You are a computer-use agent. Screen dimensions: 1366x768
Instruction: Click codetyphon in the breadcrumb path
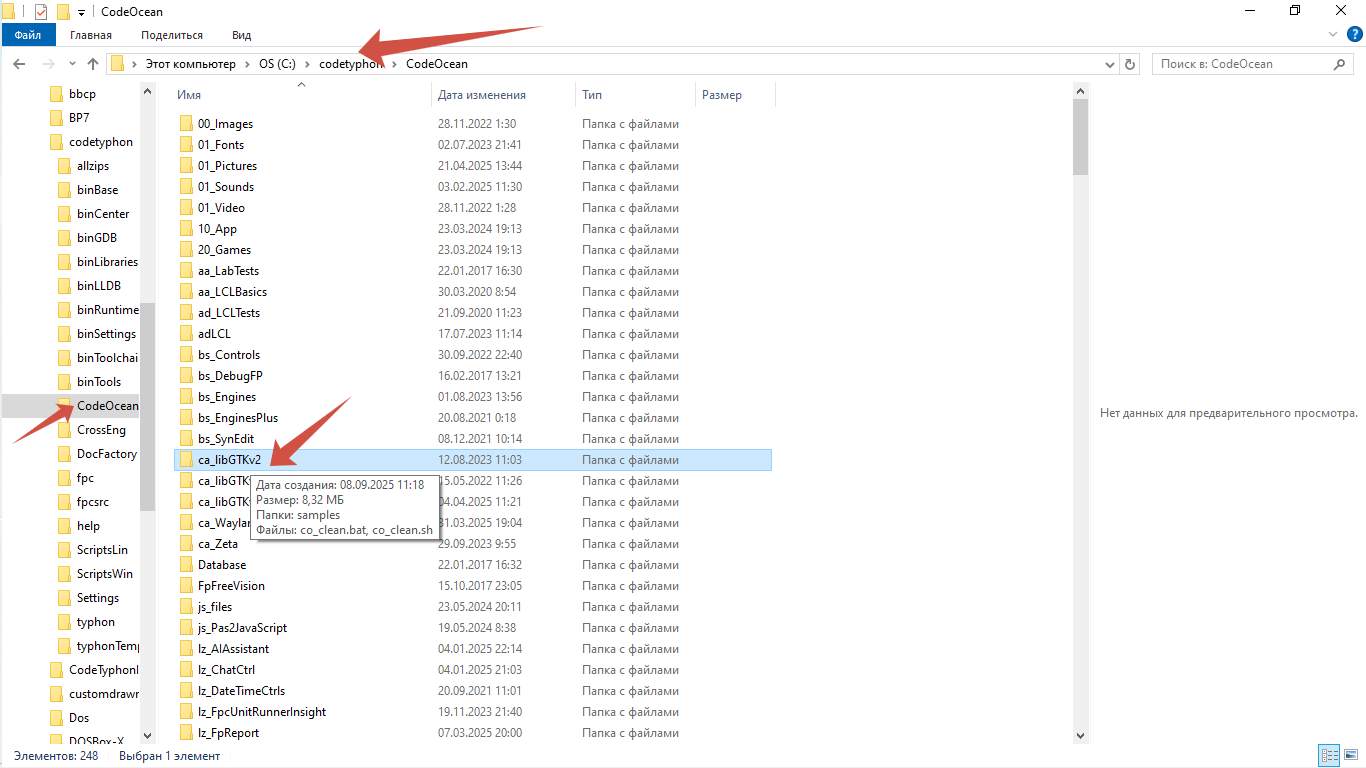point(351,64)
